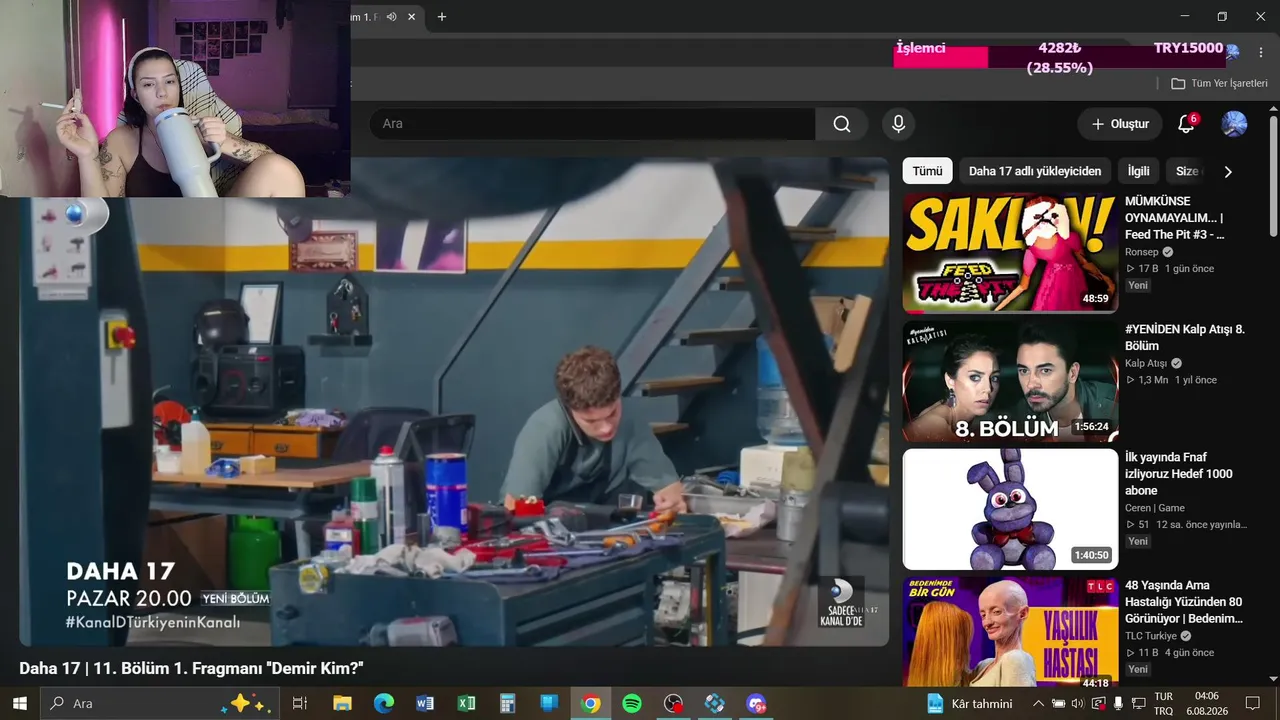Click the Oluştur create button
Screen dimensions: 1280x720
click(1120, 124)
